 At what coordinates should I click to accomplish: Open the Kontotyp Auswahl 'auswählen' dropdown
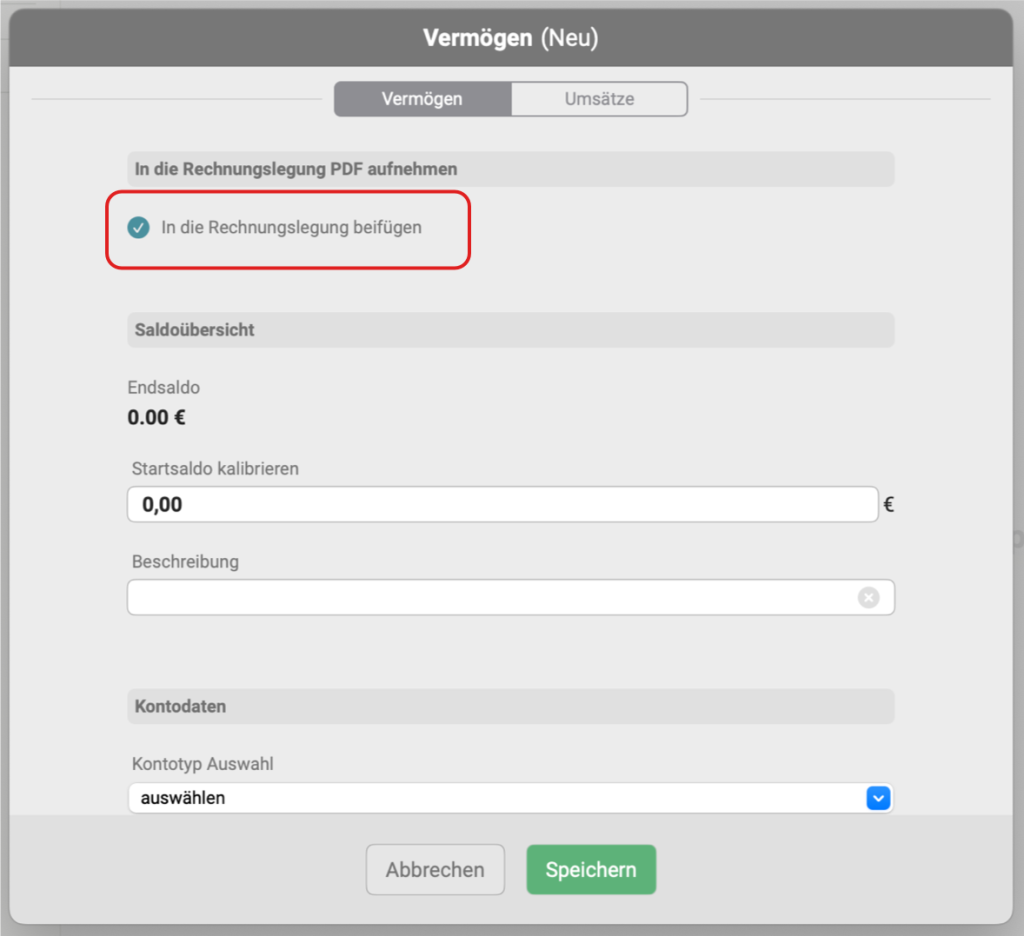pos(510,798)
